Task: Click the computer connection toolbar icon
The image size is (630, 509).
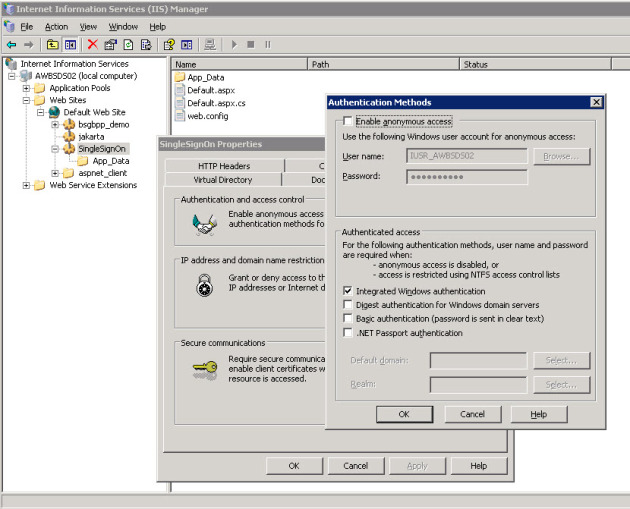Action: [x=210, y=45]
